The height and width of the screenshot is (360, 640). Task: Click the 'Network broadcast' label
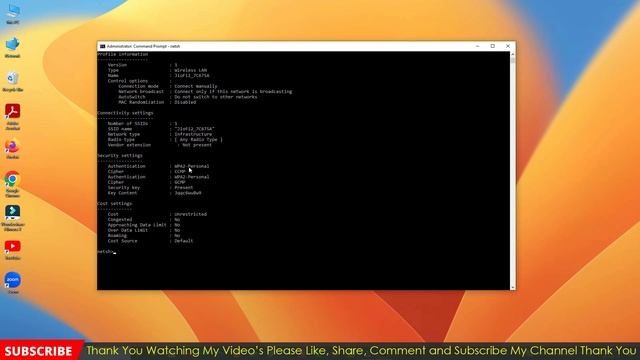(x=141, y=91)
